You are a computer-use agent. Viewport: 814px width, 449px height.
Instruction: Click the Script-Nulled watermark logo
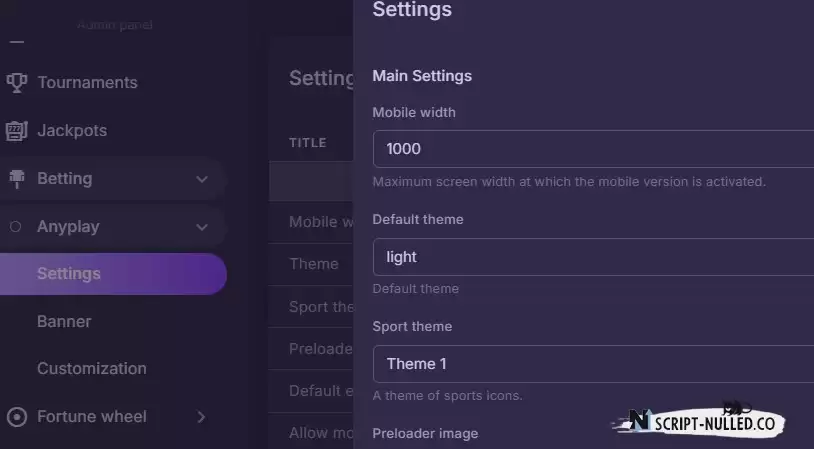[699, 420]
